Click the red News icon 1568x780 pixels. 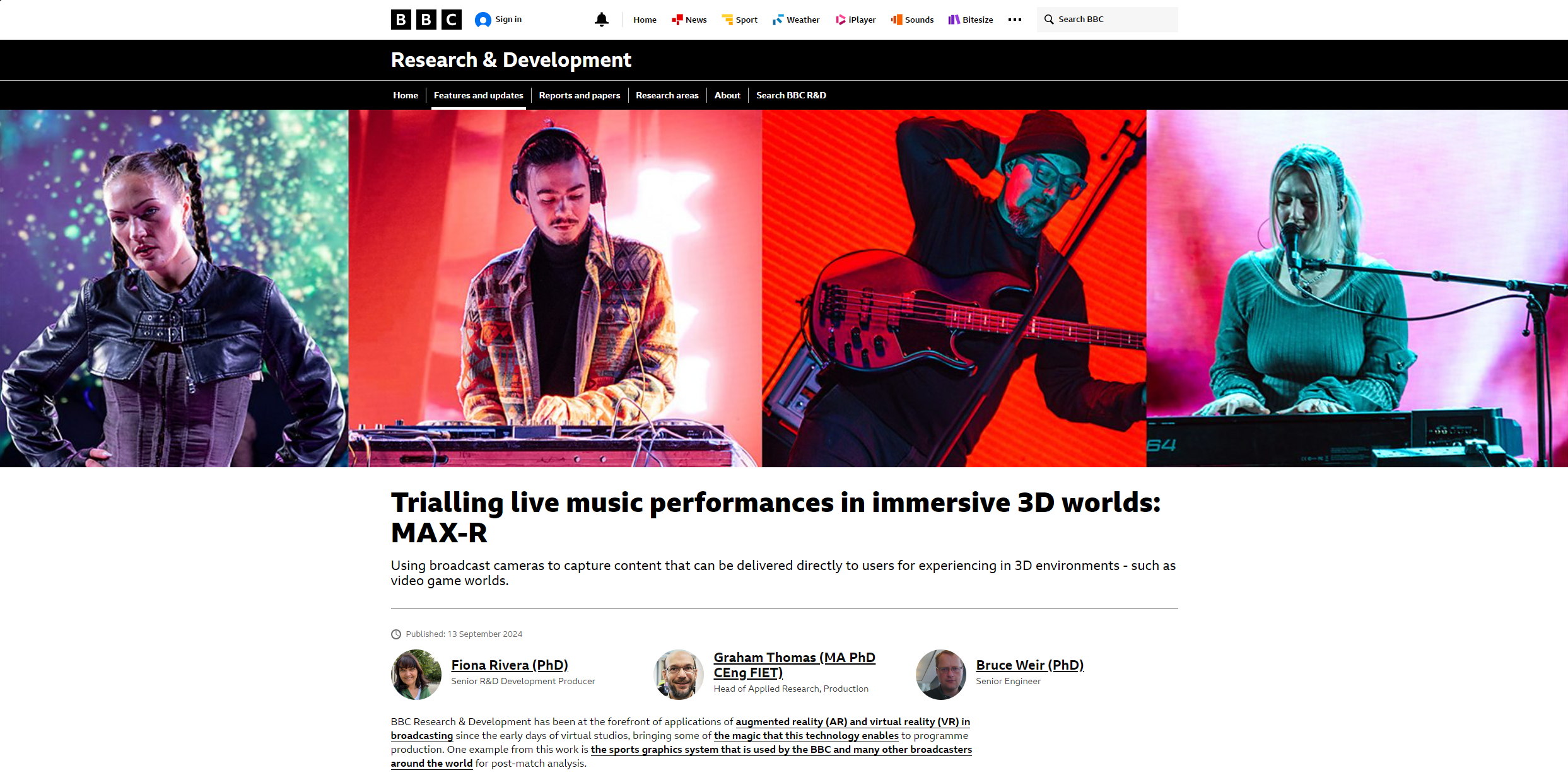(677, 20)
